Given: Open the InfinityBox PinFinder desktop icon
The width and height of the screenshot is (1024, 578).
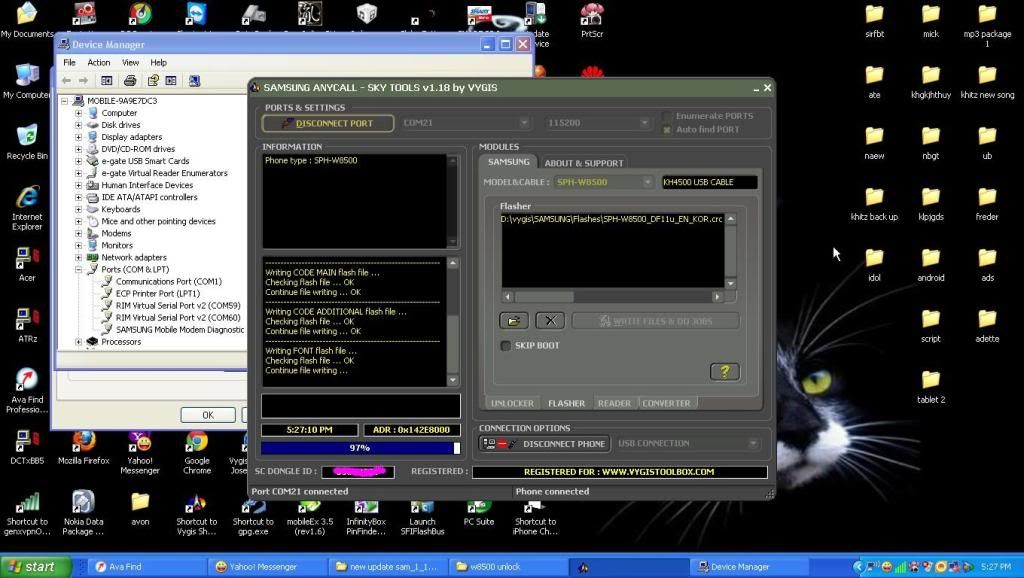Looking at the screenshot, I should [x=366, y=516].
